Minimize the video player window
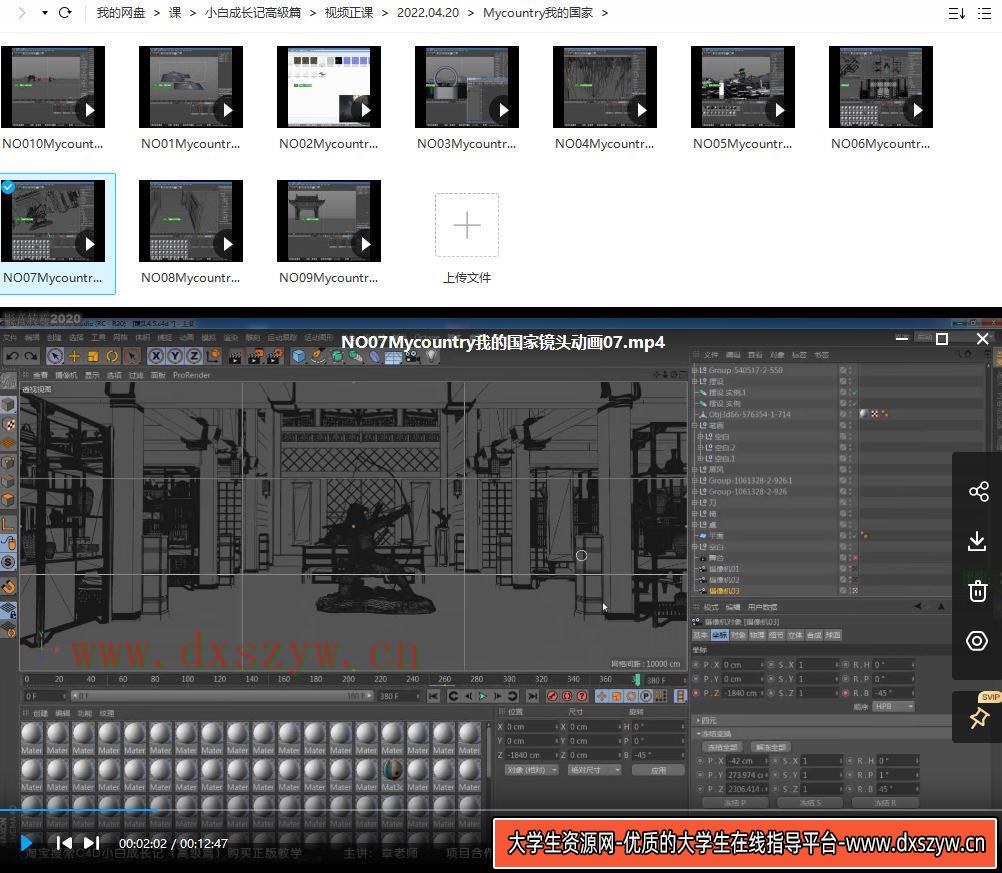 [x=902, y=339]
